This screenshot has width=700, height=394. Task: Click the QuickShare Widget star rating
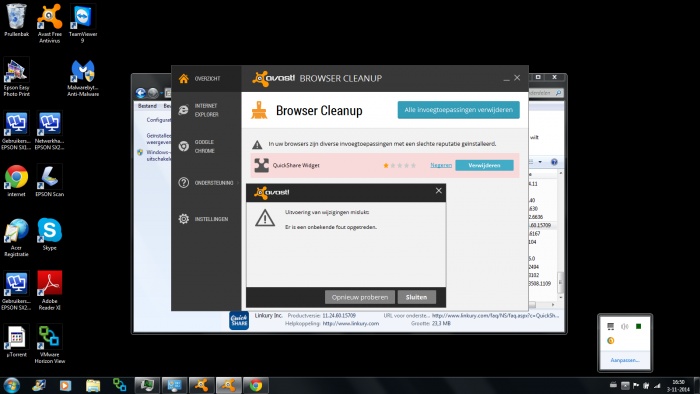point(400,166)
